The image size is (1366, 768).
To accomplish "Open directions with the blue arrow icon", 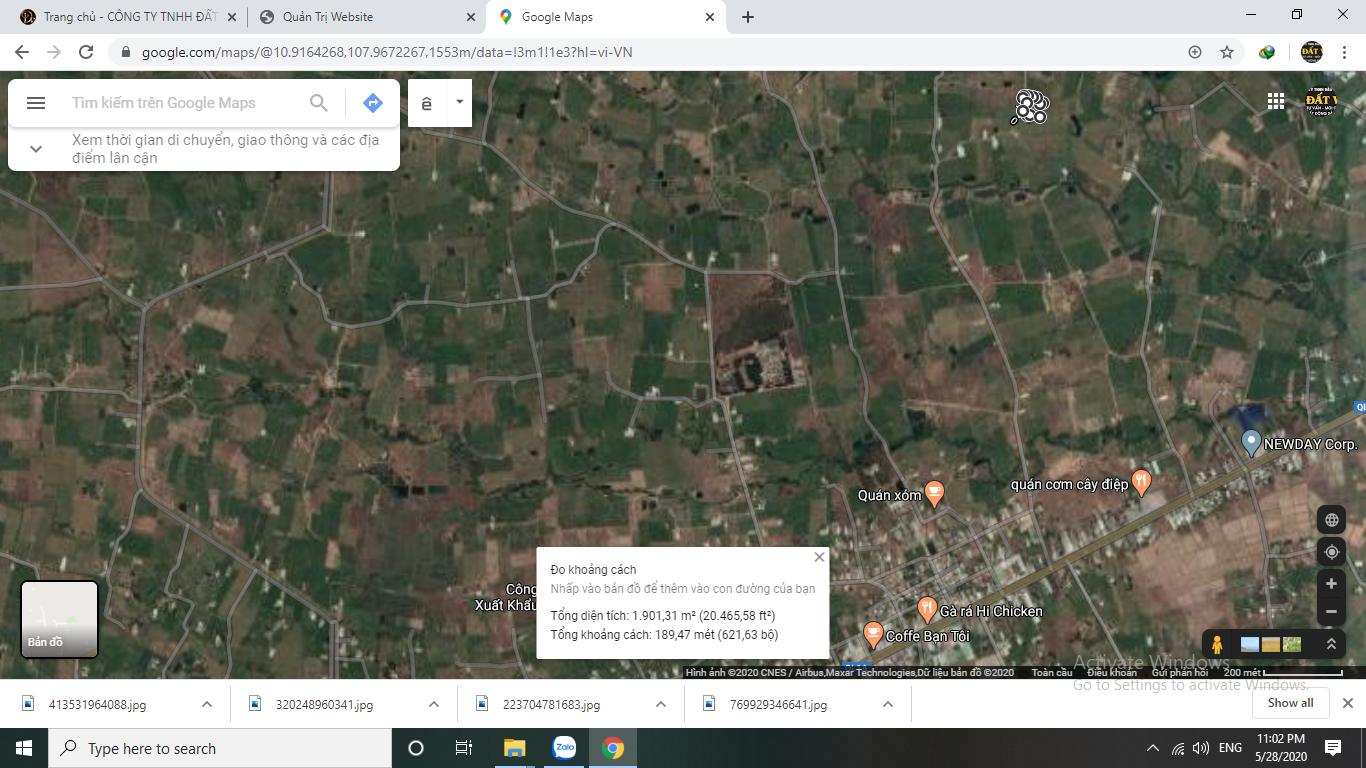I will 373,103.
